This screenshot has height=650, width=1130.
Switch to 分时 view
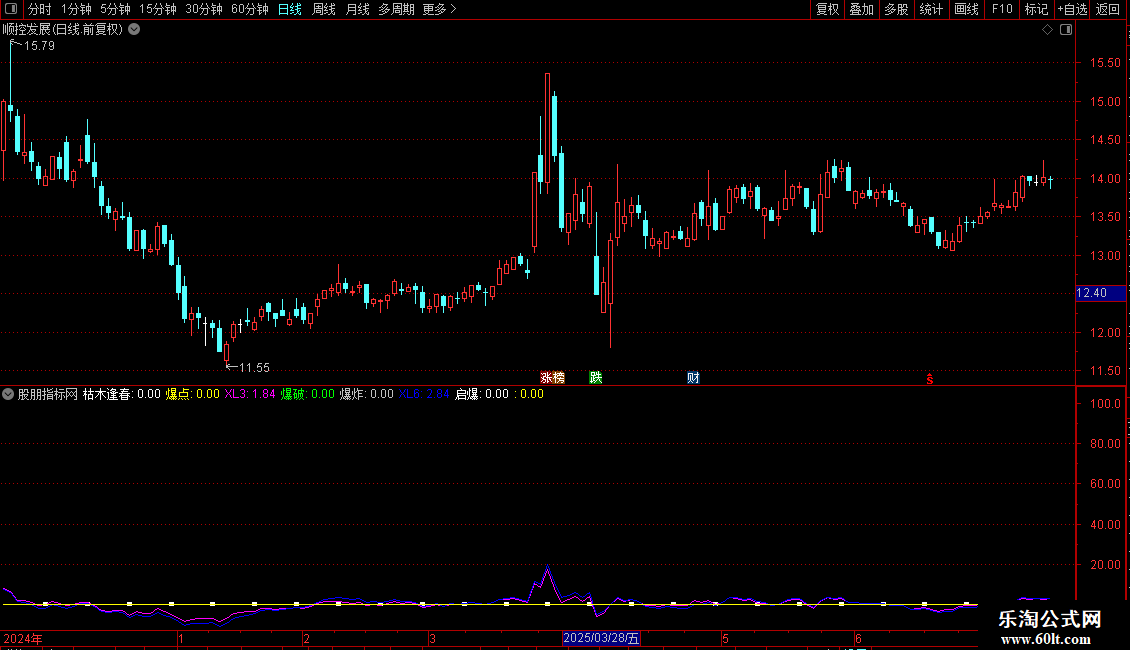(40, 9)
